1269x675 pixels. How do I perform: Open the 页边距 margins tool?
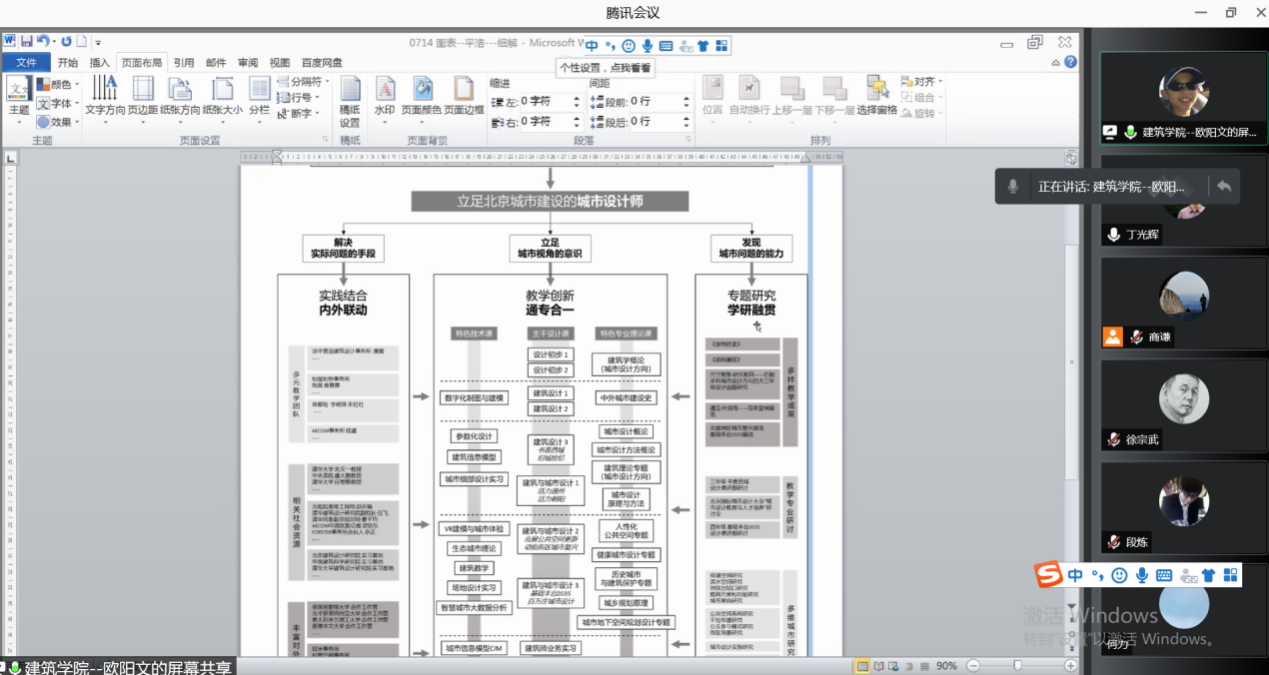tap(142, 96)
